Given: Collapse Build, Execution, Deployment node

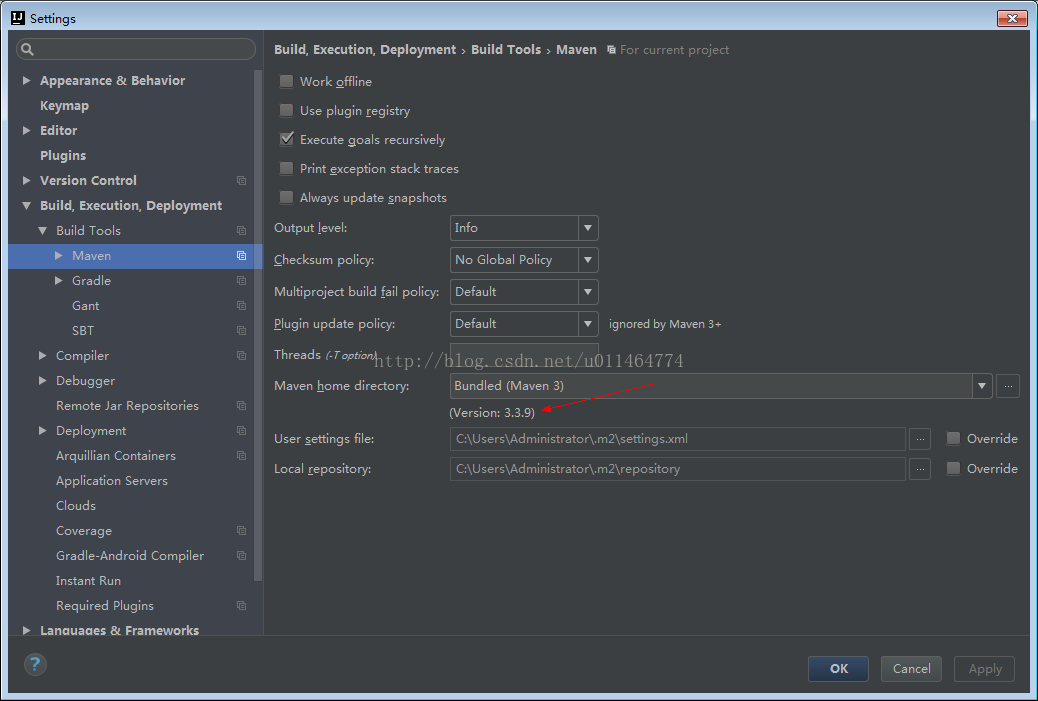Looking at the screenshot, I should tap(26, 206).
